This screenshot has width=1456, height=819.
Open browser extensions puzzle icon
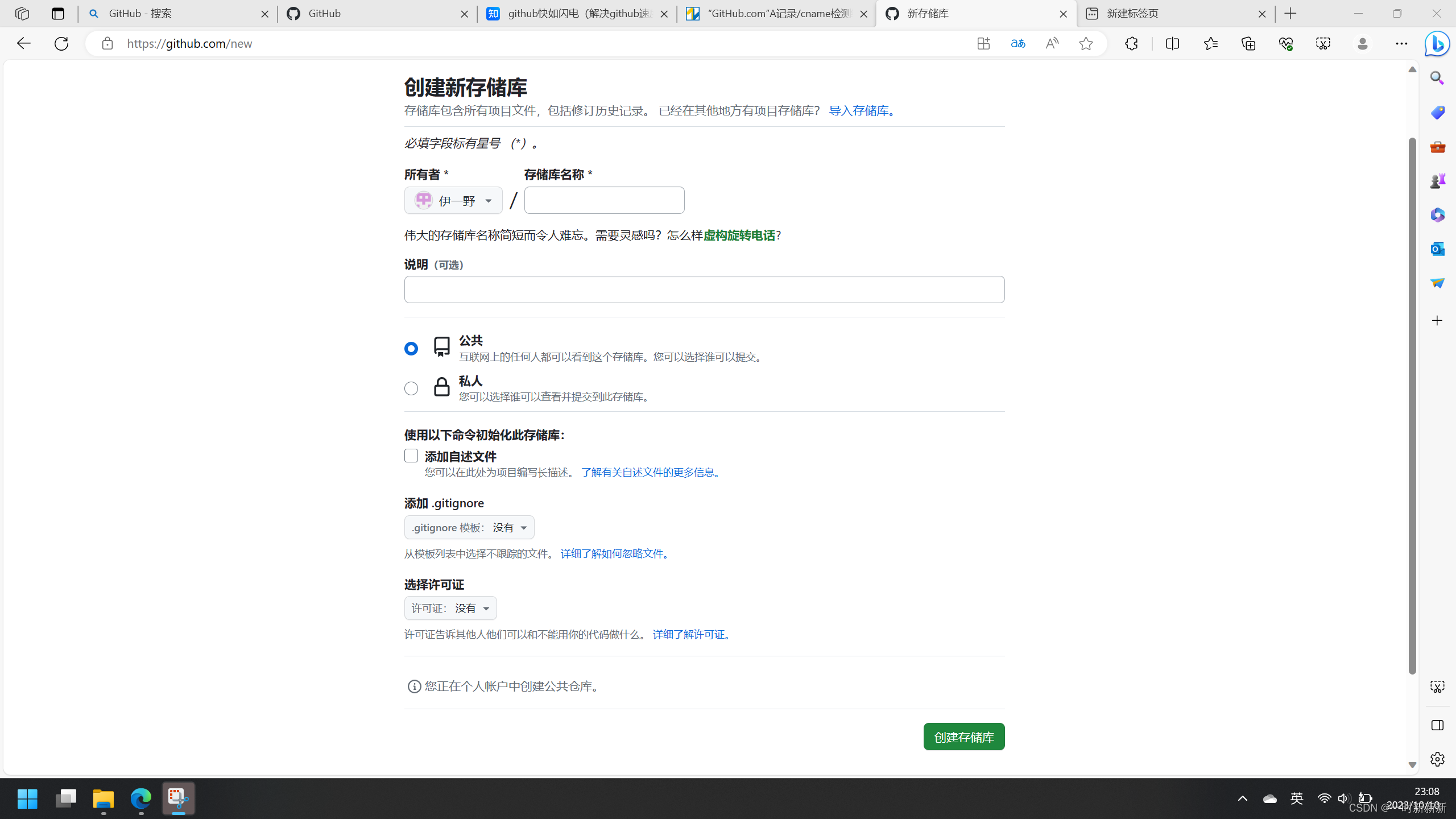[x=1131, y=44]
